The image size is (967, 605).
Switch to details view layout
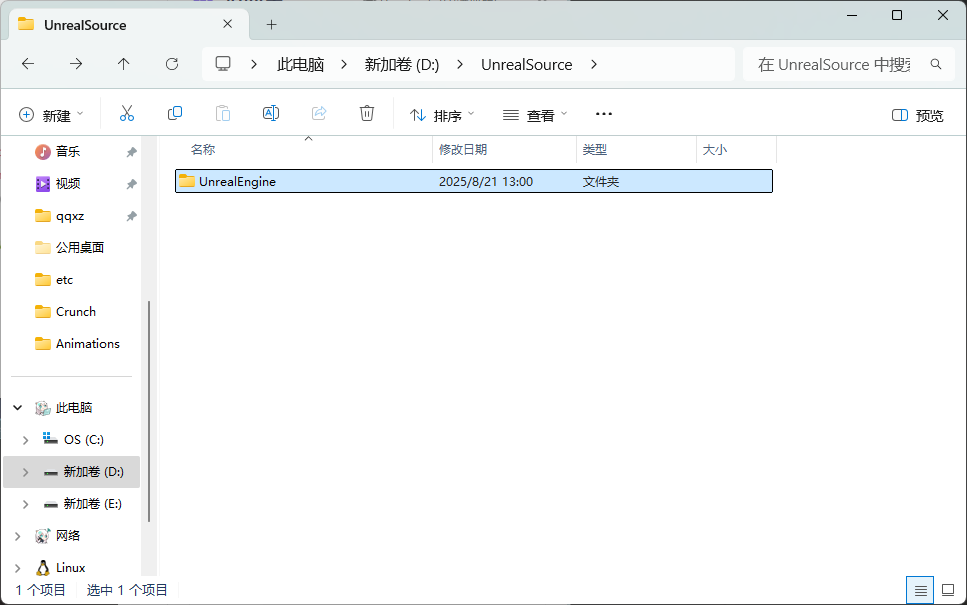coord(920,590)
